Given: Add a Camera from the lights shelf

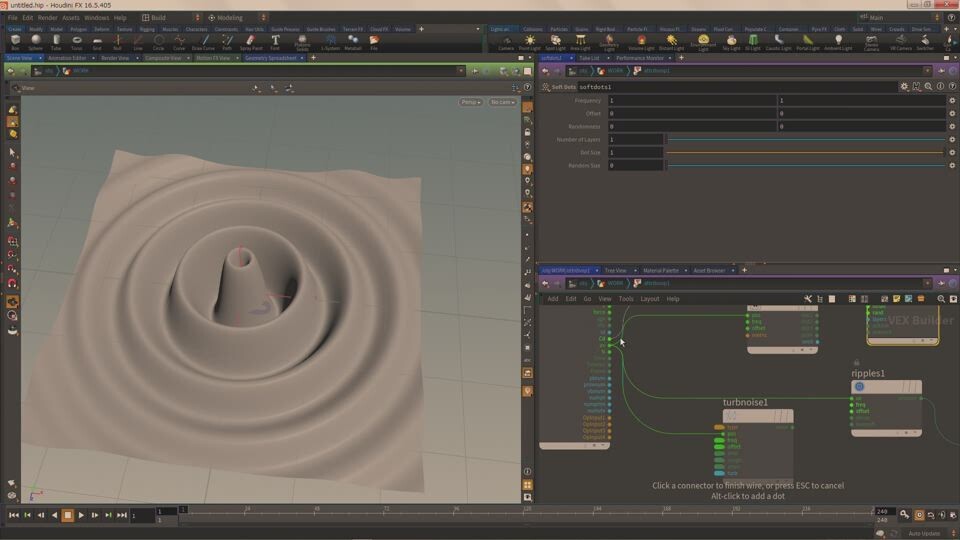Looking at the screenshot, I should click(506, 42).
